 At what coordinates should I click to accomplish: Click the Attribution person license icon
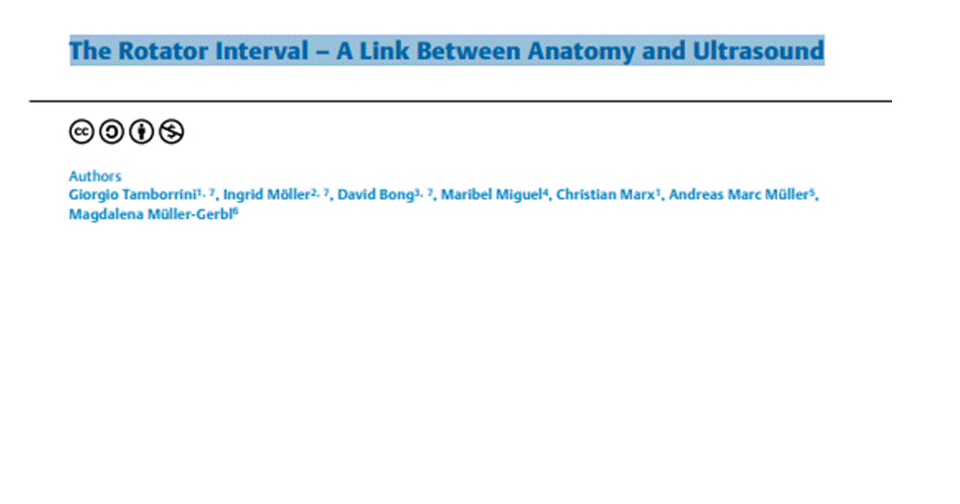tap(141, 132)
